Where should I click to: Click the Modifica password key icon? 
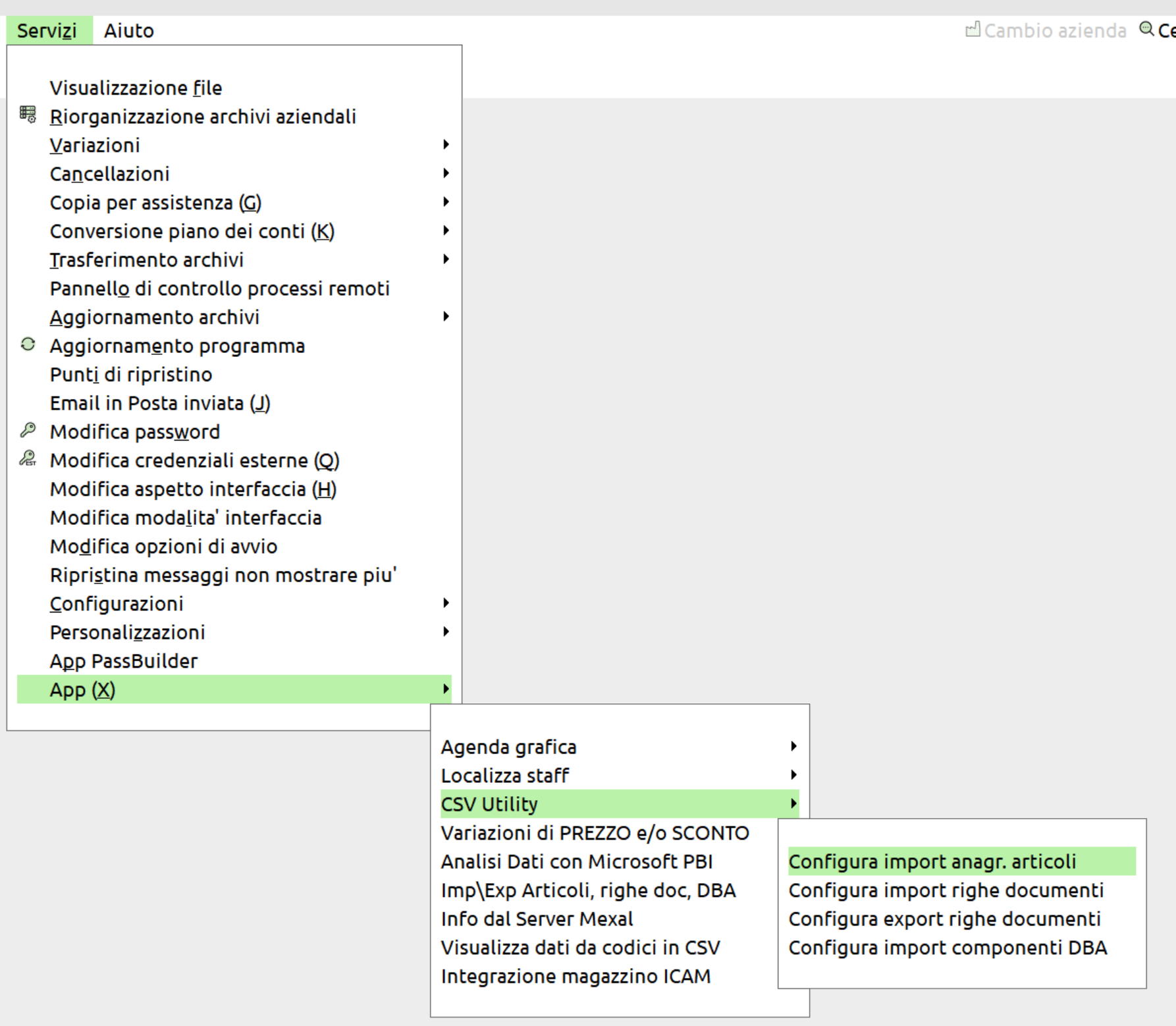[28, 431]
